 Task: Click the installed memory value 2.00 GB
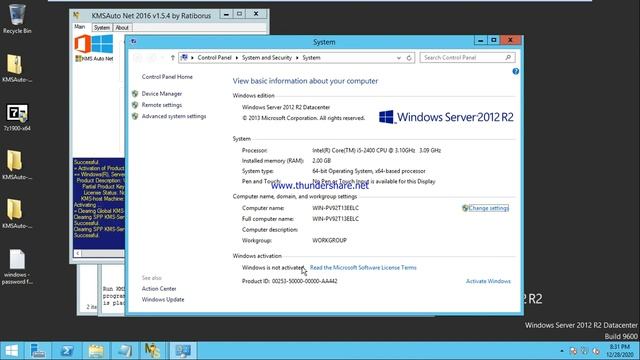(x=322, y=161)
